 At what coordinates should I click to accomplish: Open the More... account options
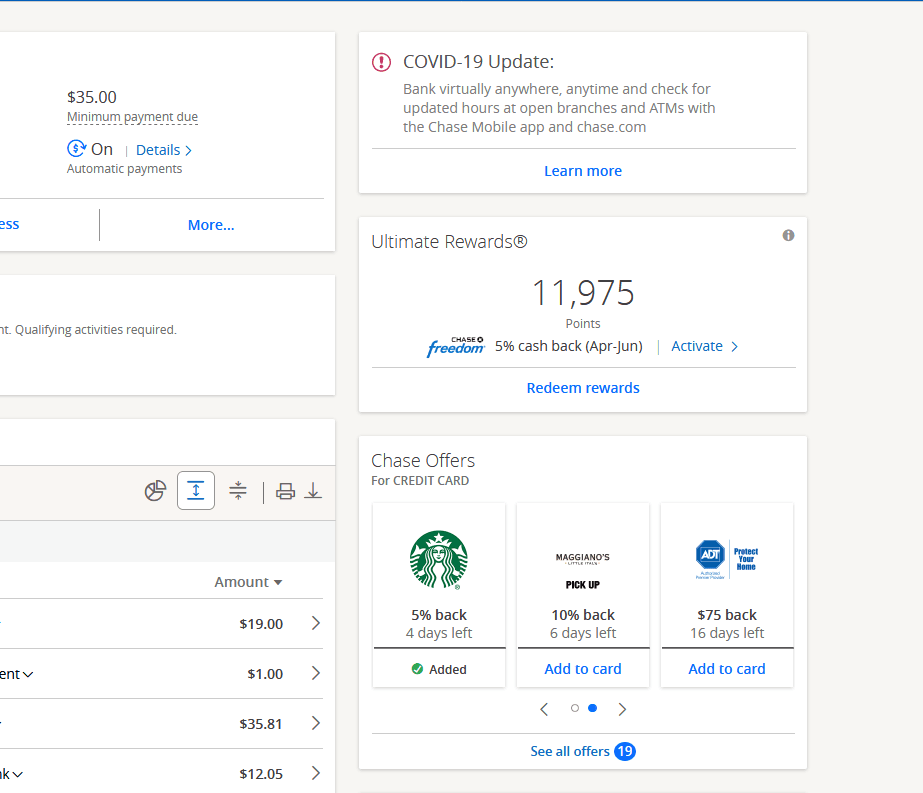pos(211,225)
